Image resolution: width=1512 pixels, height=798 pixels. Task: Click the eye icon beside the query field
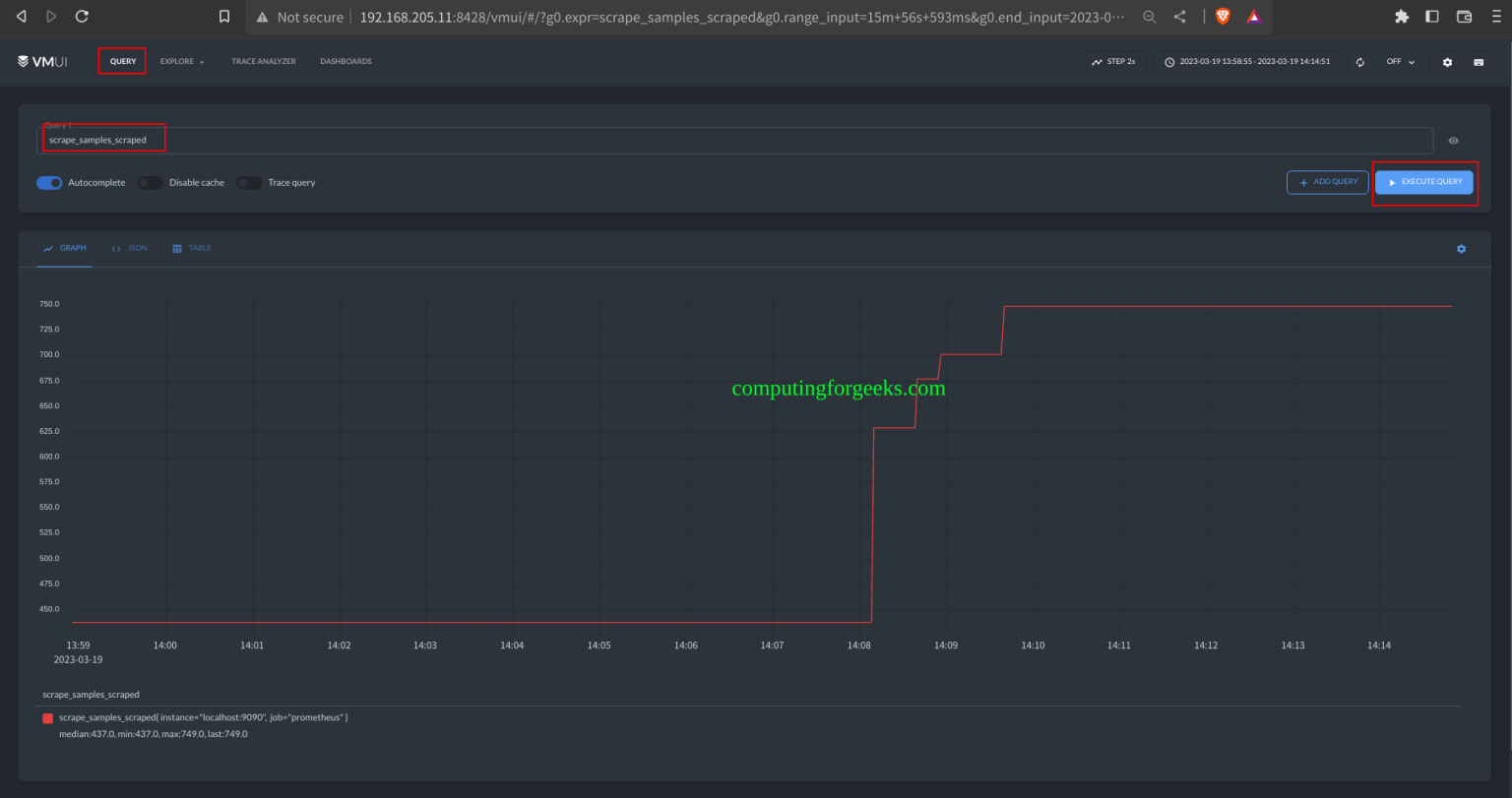[x=1452, y=140]
